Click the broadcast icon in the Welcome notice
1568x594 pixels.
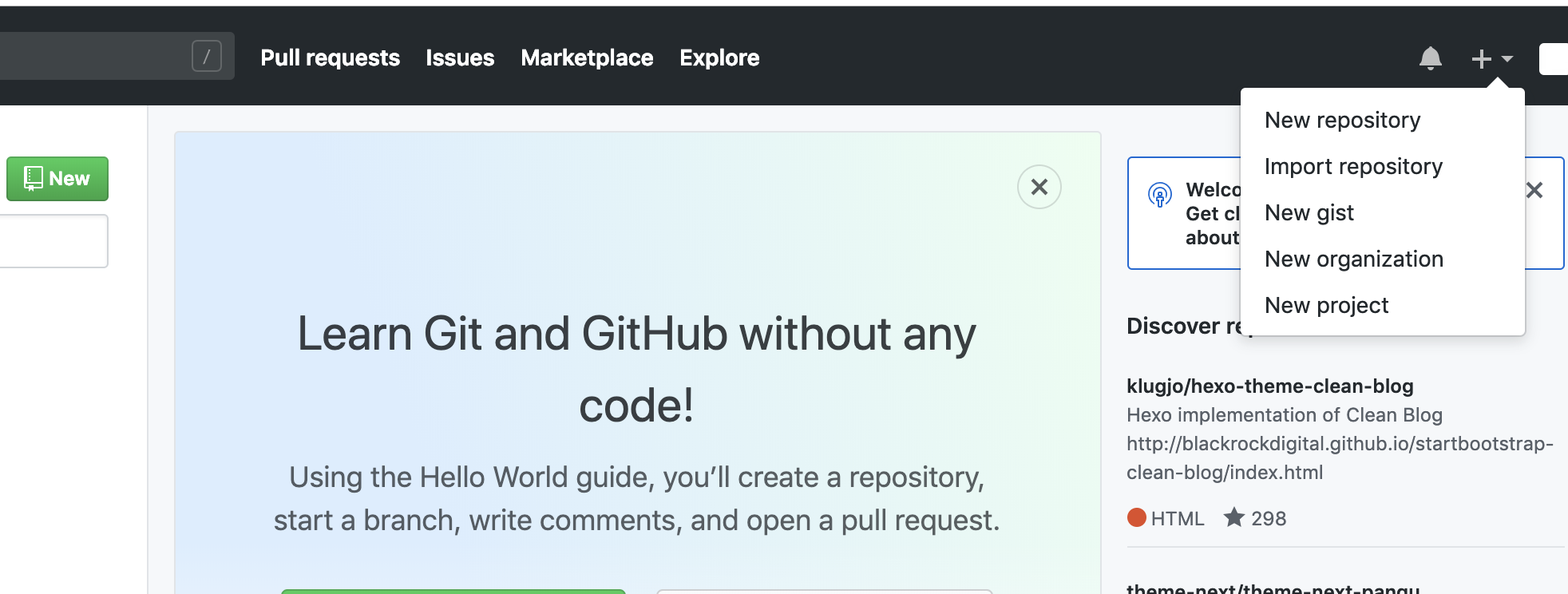(x=1159, y=194)
